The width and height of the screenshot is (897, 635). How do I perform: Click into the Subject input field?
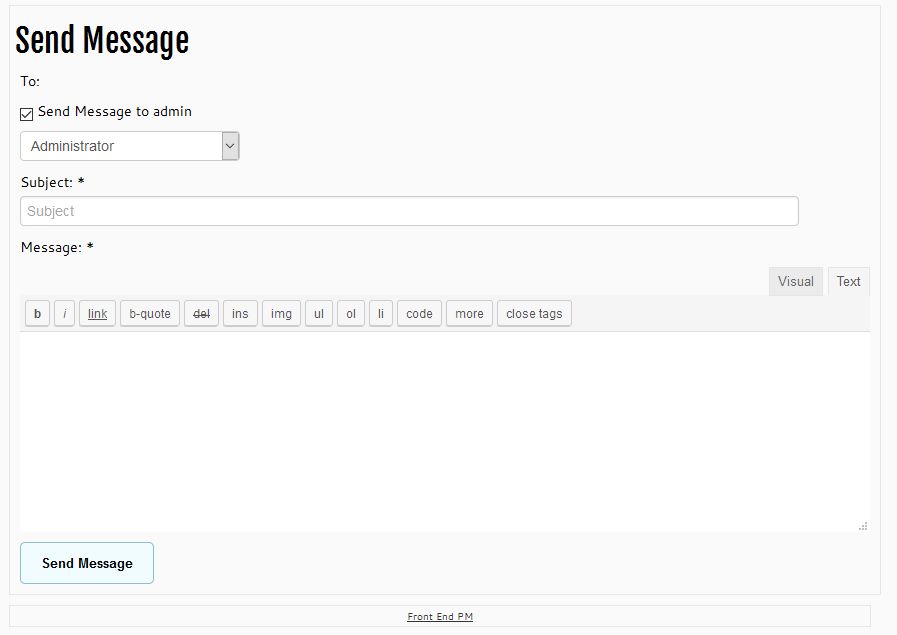tap(409, 211)
